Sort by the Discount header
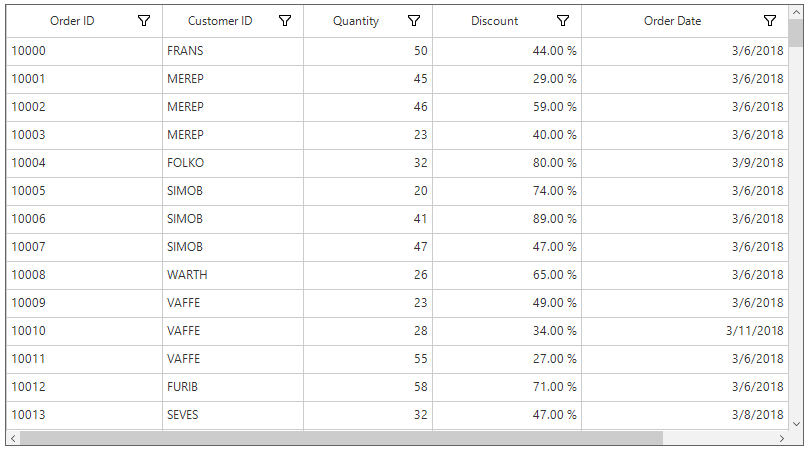Screen dimensions: 807x449 coord(495,21)
